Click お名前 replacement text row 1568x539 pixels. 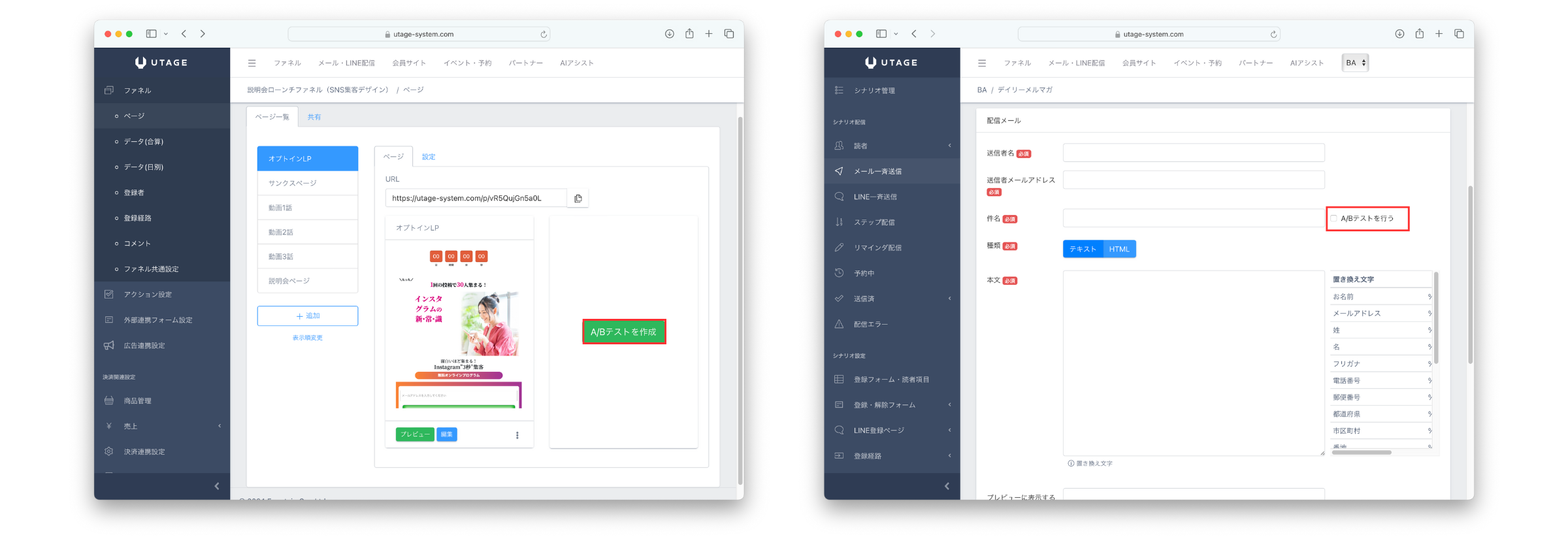(1381, 297)
